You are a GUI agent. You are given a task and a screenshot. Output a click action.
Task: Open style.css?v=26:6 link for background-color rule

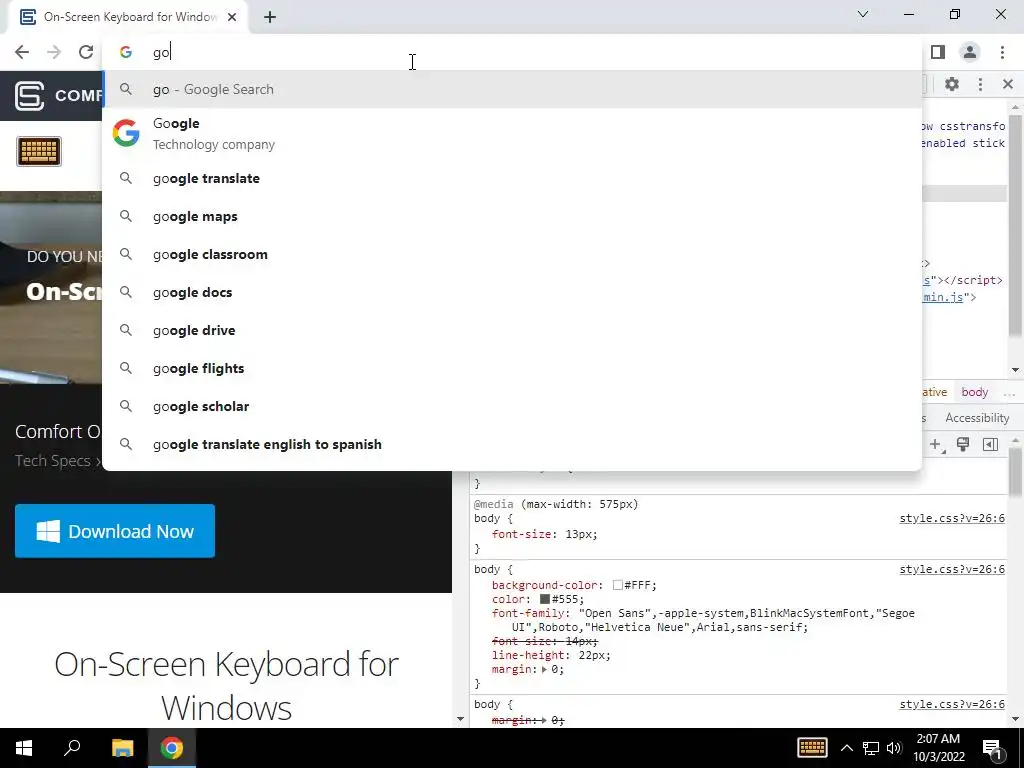click(x=952, y=569)
